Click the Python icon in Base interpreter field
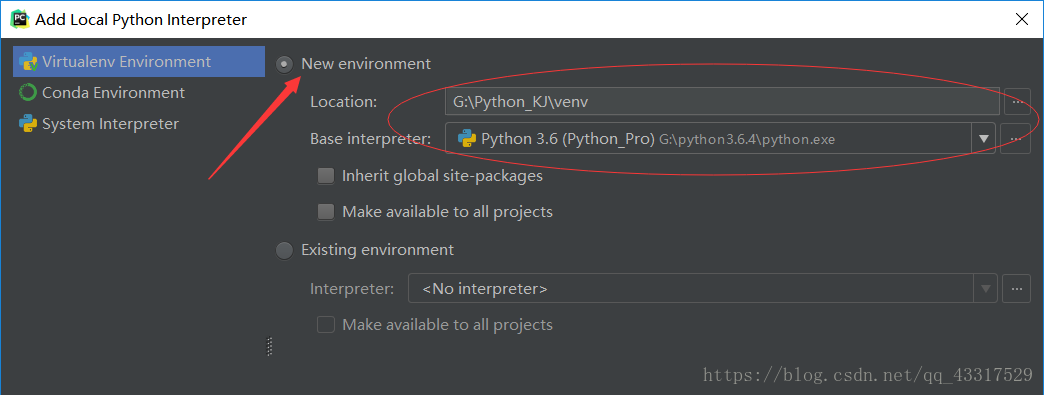Image resolution: width=1044 pixels, height=395 pixels. [467, 139]
